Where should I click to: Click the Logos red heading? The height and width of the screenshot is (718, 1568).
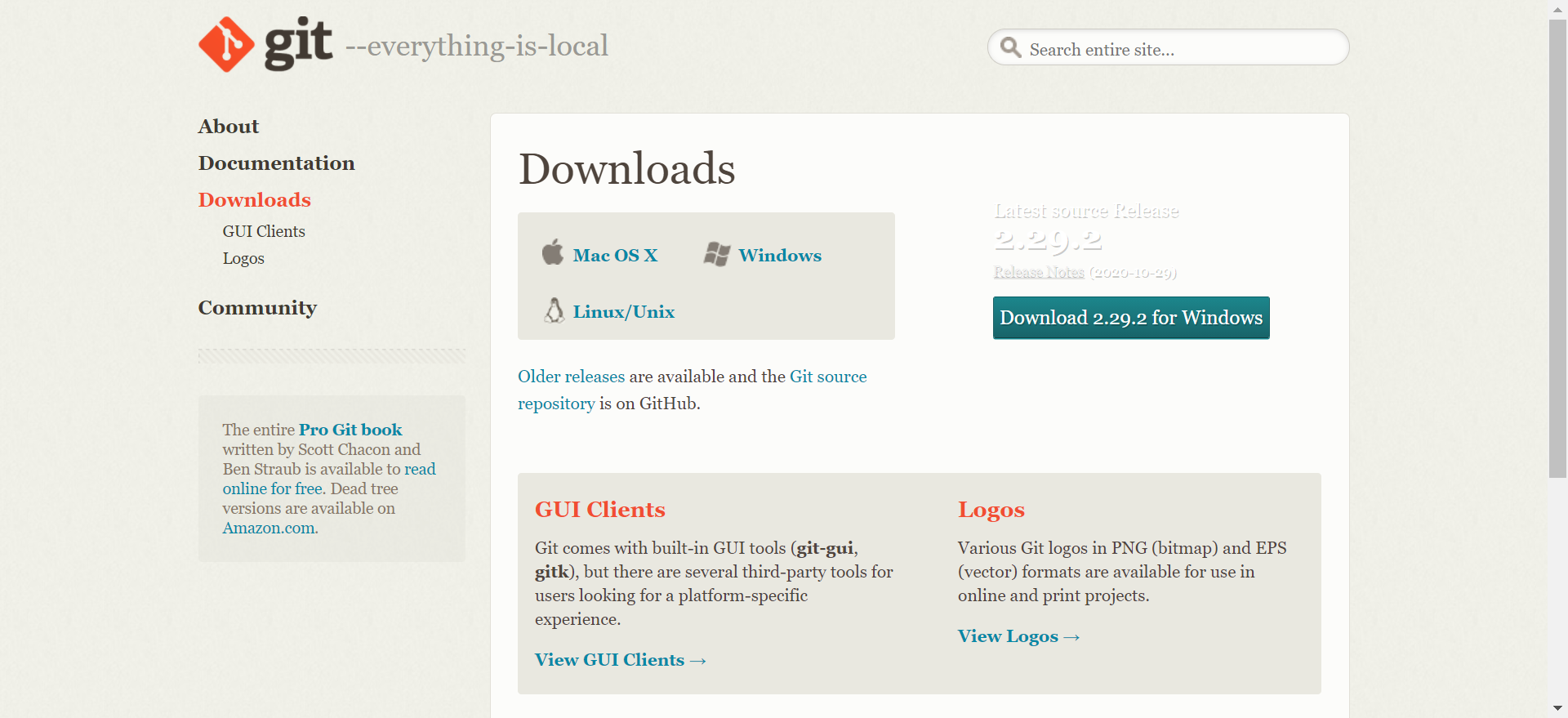pyautogui.click(x=991, y=510)
